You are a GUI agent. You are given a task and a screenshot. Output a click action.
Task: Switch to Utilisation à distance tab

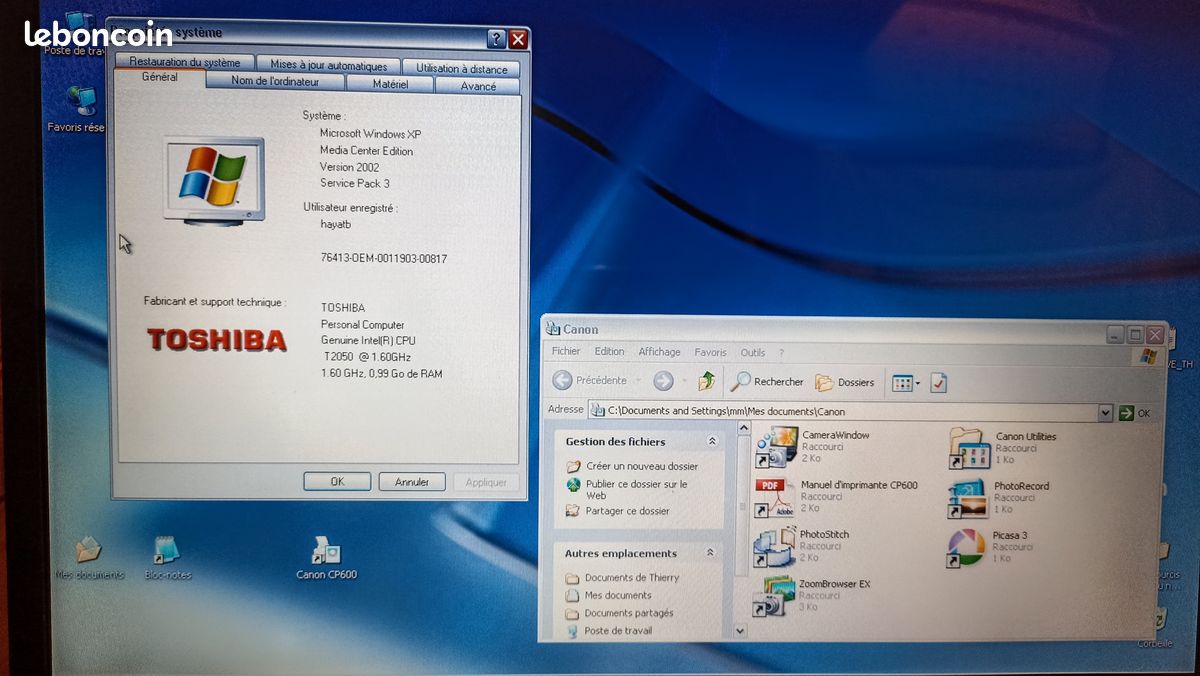pos(461,69)
